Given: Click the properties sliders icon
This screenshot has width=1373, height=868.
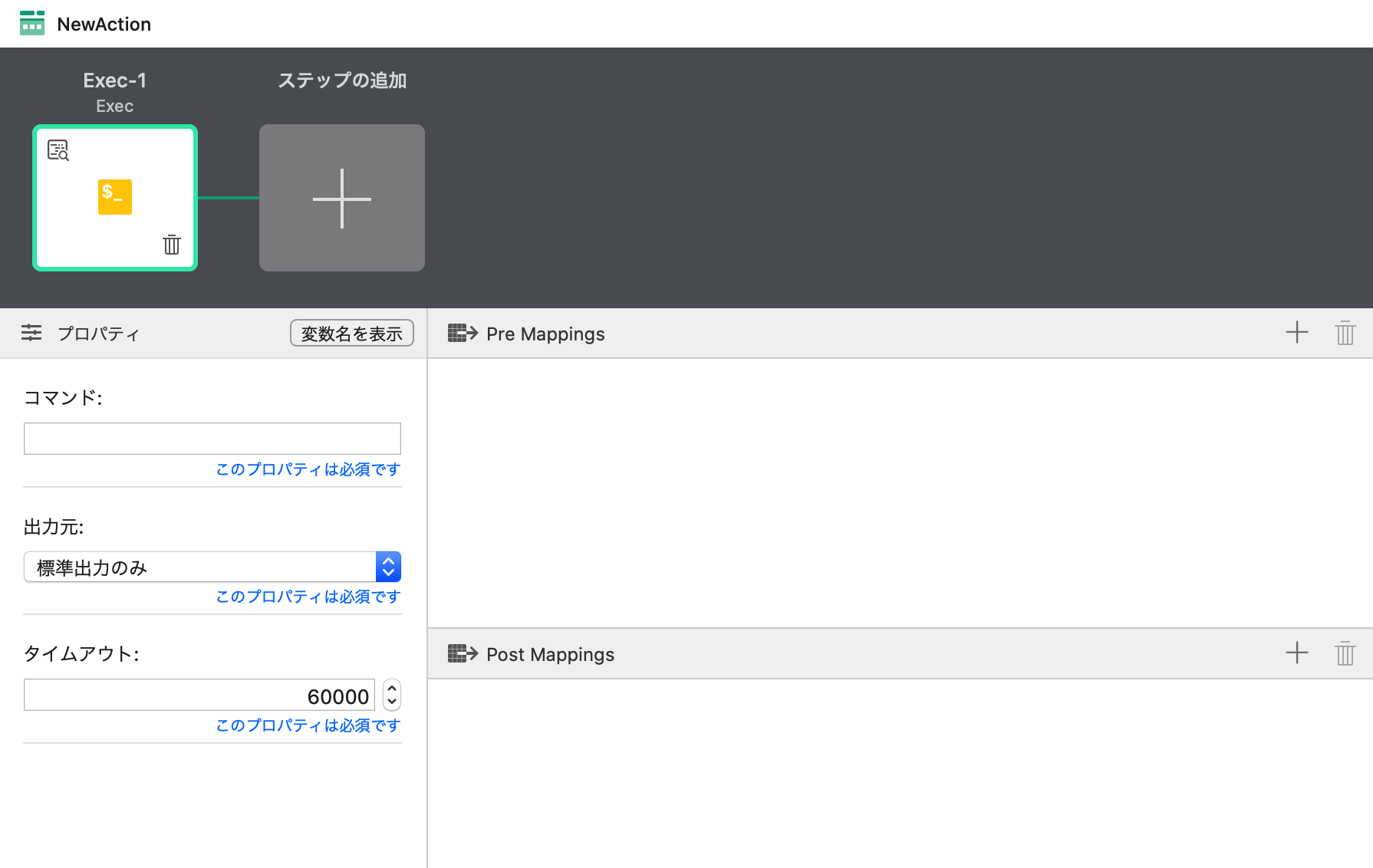Looking at the screenshot, I should coord(31,333).
